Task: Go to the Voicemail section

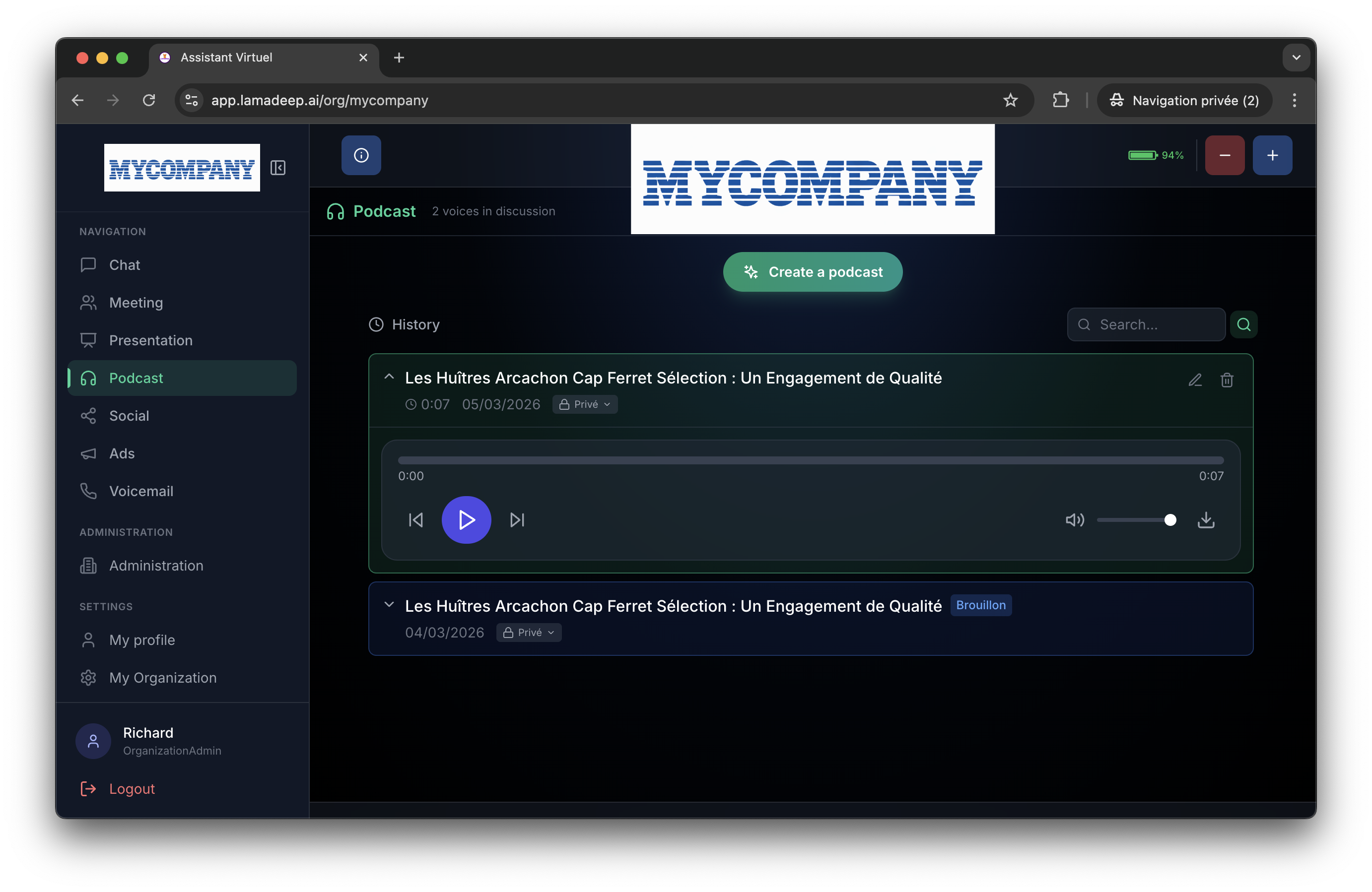Action: [141, 491]
